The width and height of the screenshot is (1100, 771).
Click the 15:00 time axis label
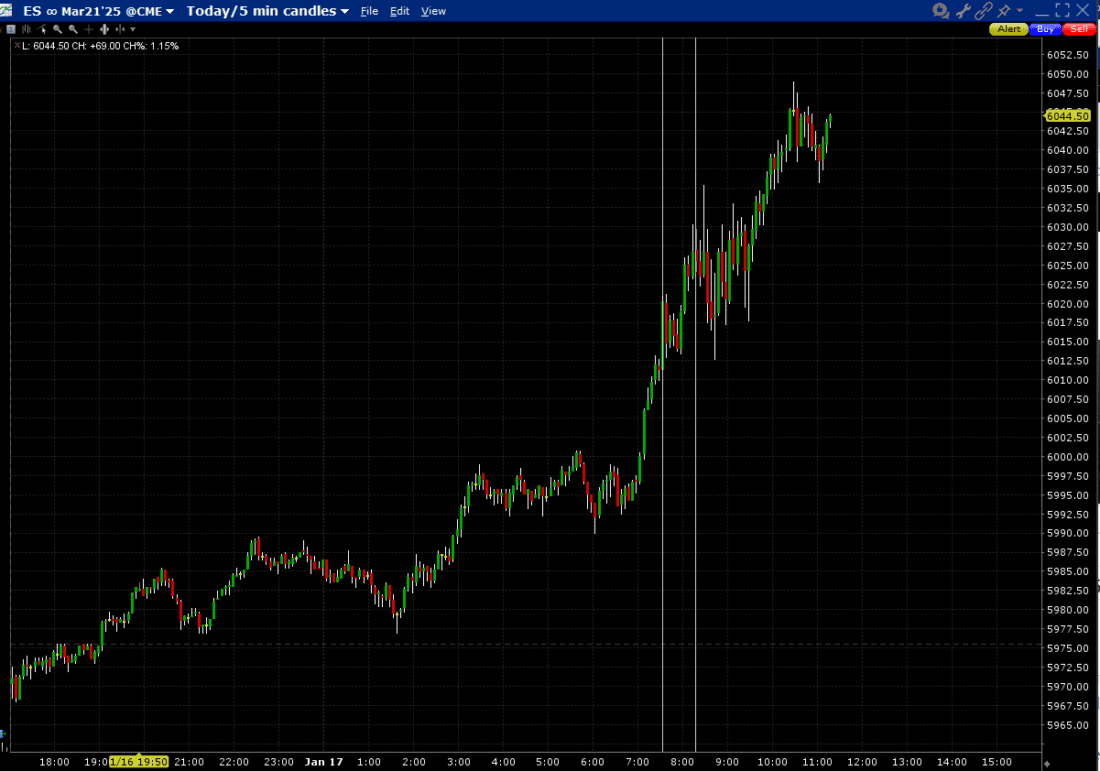[x=996, y=761]
